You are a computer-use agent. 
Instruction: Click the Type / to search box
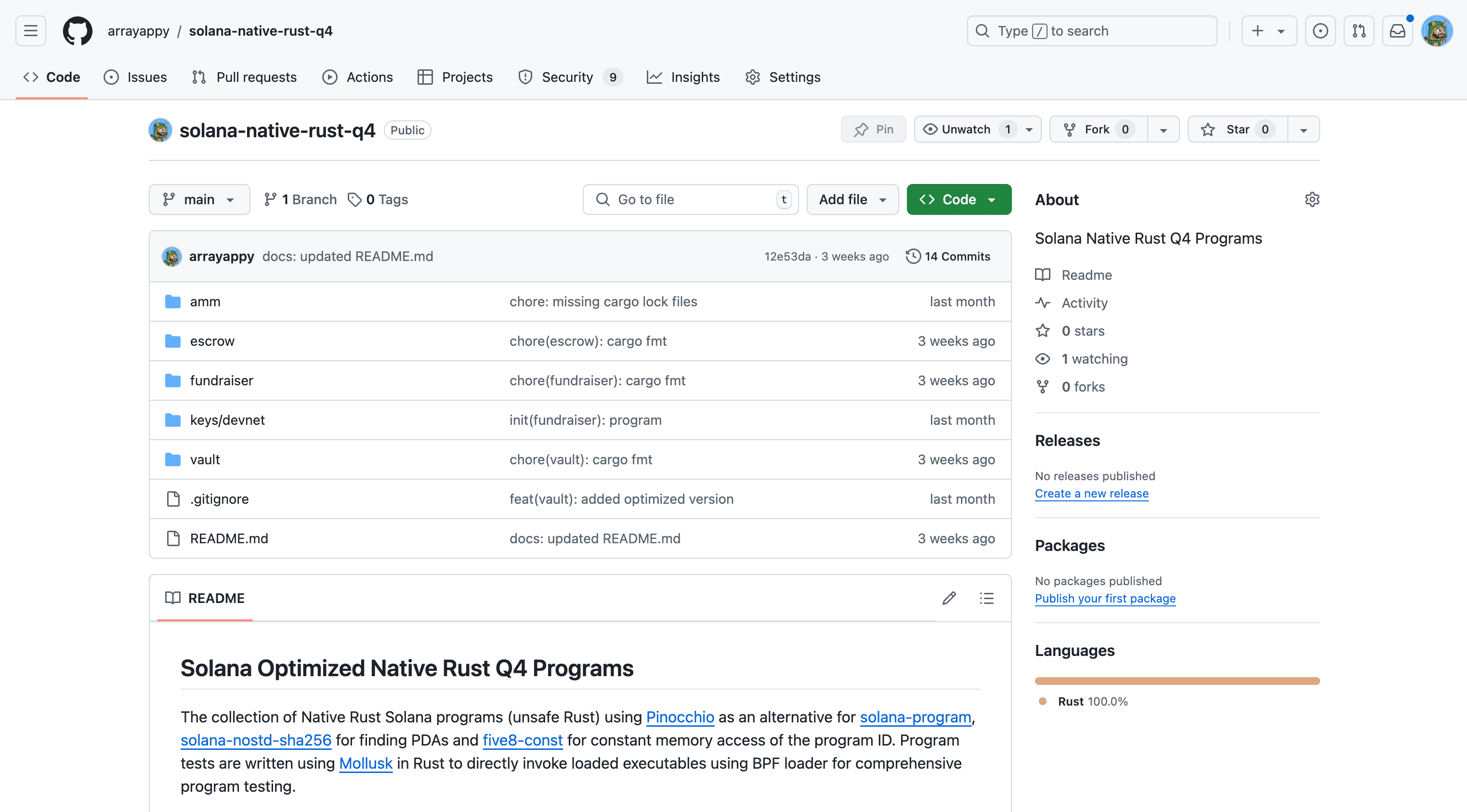[1092, 31]
